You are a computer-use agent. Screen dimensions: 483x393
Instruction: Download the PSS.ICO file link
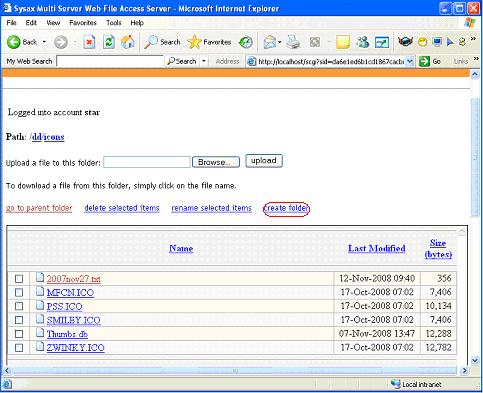(64, 306)
